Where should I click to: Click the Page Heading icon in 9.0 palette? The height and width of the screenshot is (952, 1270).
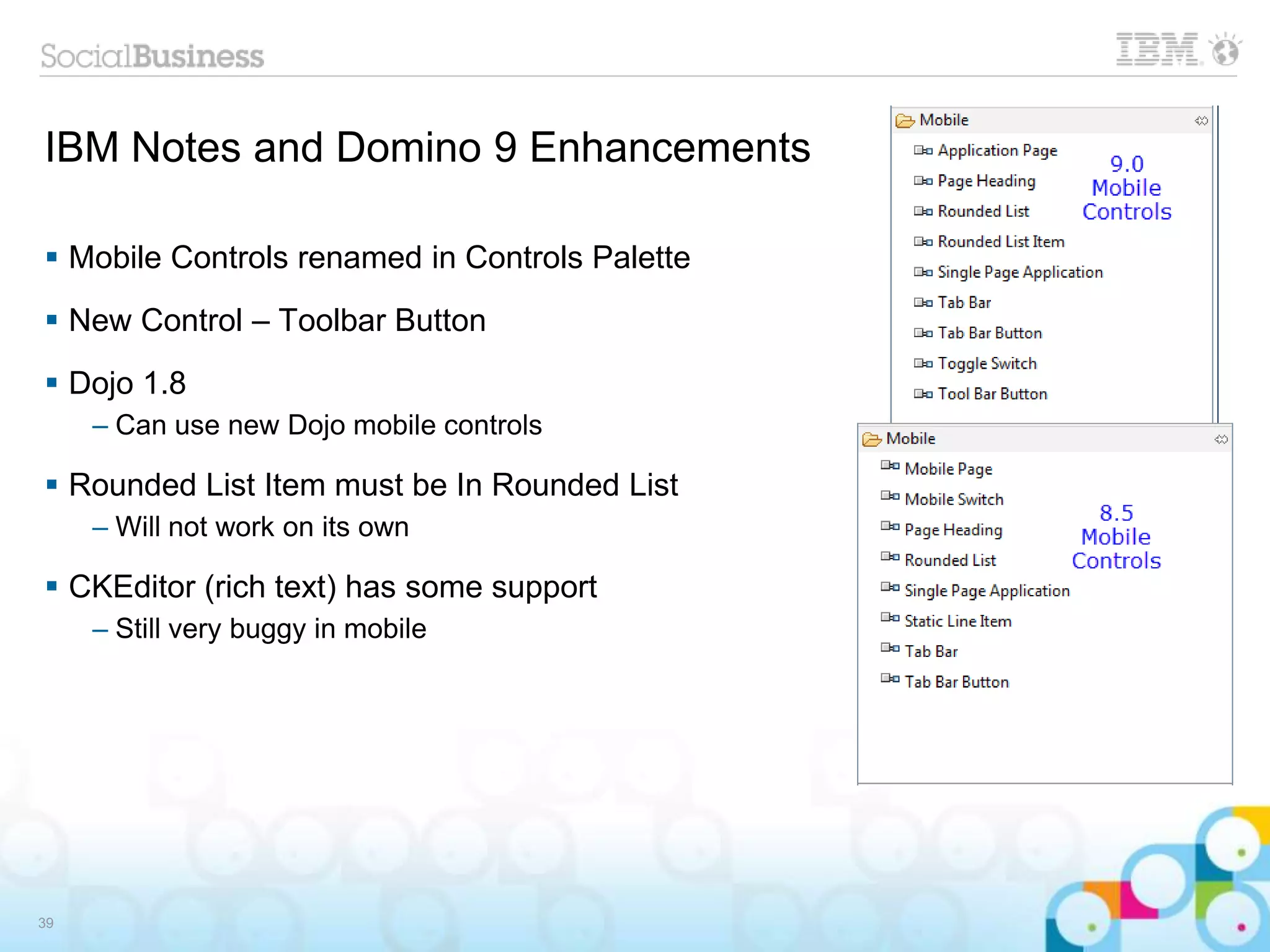coord(923,180)
